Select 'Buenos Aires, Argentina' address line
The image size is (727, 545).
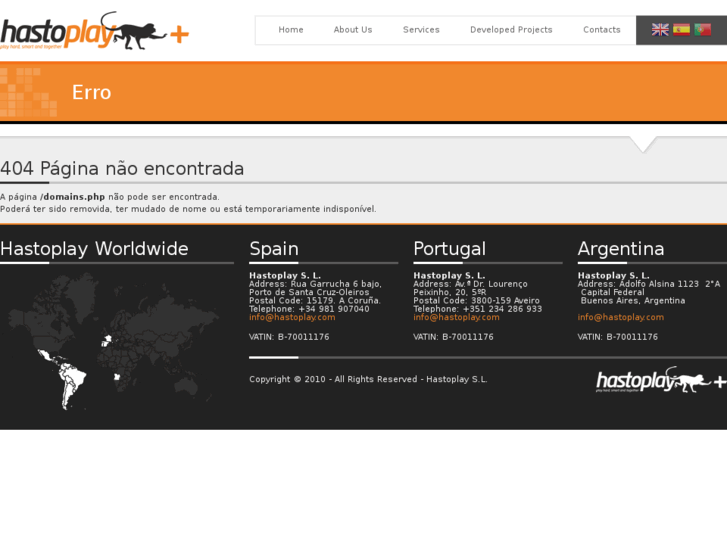[x=633, y=301]
